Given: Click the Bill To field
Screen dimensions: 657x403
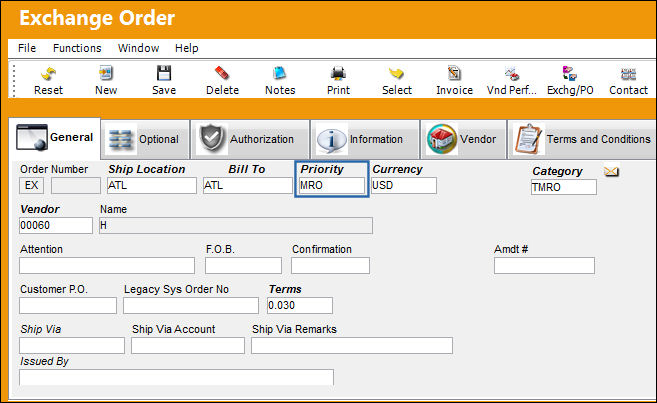Looking at the screenshot, I should (x=248, y=185).
